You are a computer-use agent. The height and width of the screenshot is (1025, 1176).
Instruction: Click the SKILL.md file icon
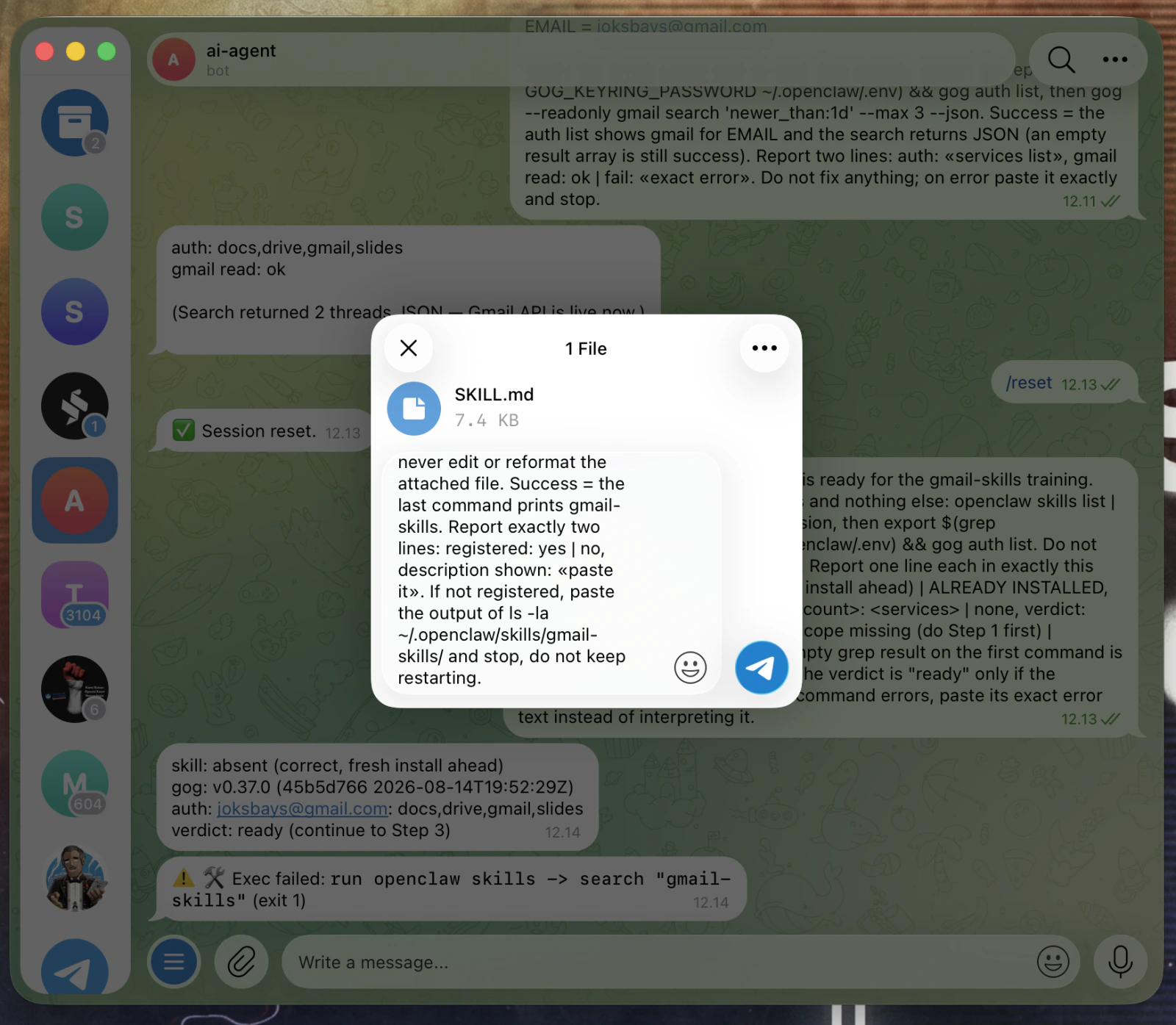[414, 409]
